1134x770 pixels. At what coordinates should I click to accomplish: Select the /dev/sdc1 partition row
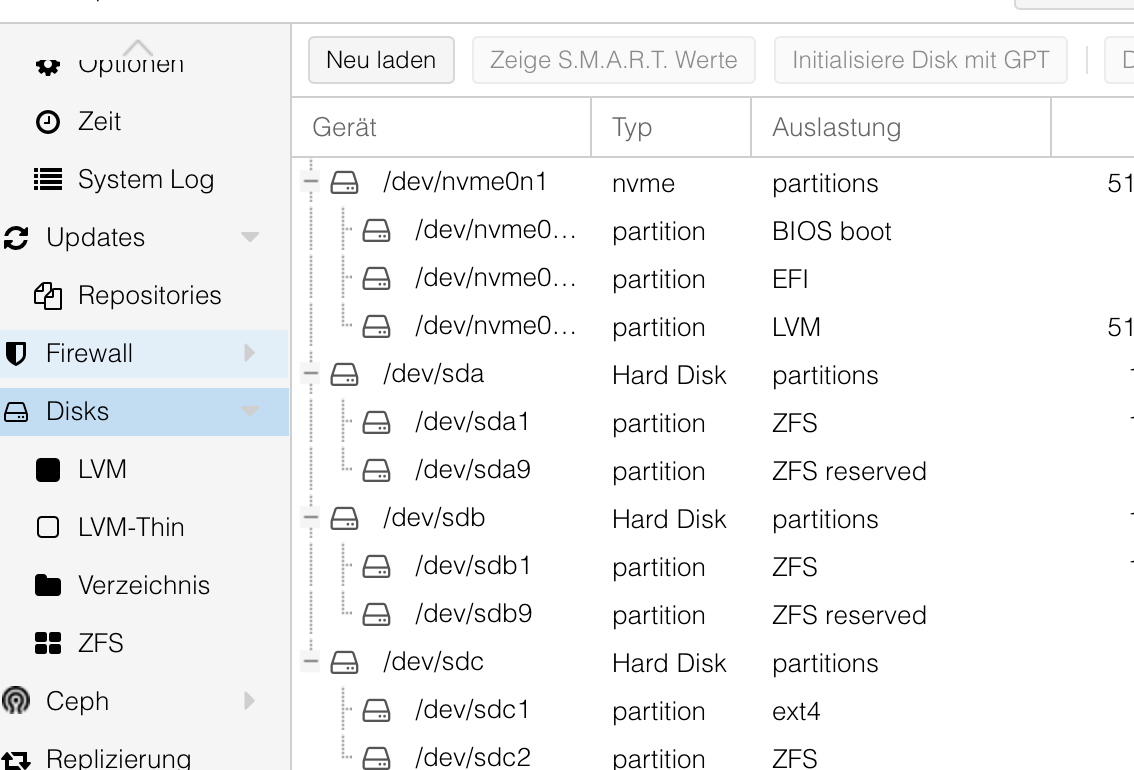pos(472,710)
